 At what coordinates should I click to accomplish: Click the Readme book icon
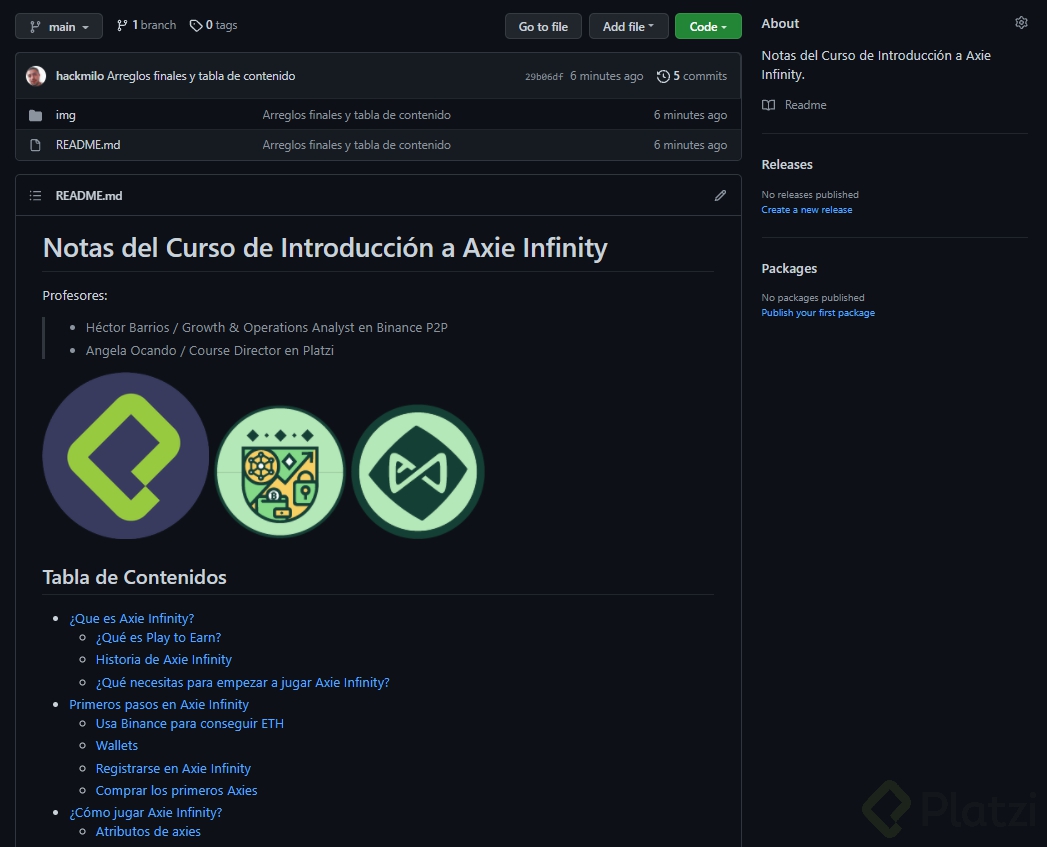[x=769, y=105]
